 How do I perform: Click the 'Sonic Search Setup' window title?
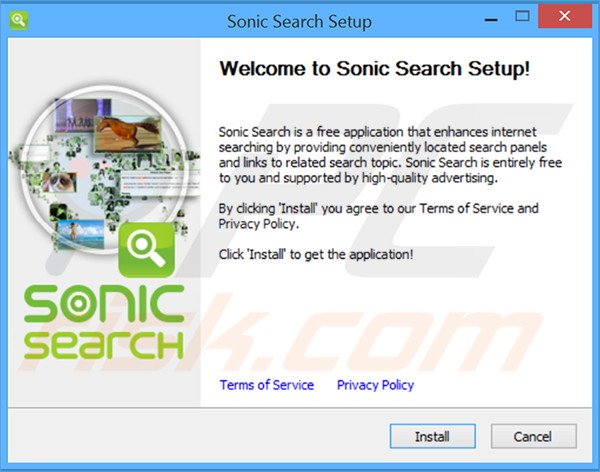click(x=299, y=21)
